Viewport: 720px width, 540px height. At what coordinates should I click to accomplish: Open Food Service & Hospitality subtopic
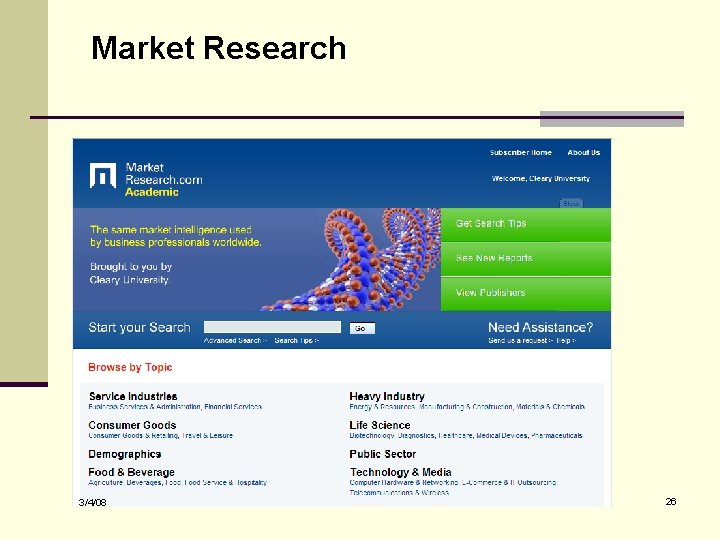point(225,483)
